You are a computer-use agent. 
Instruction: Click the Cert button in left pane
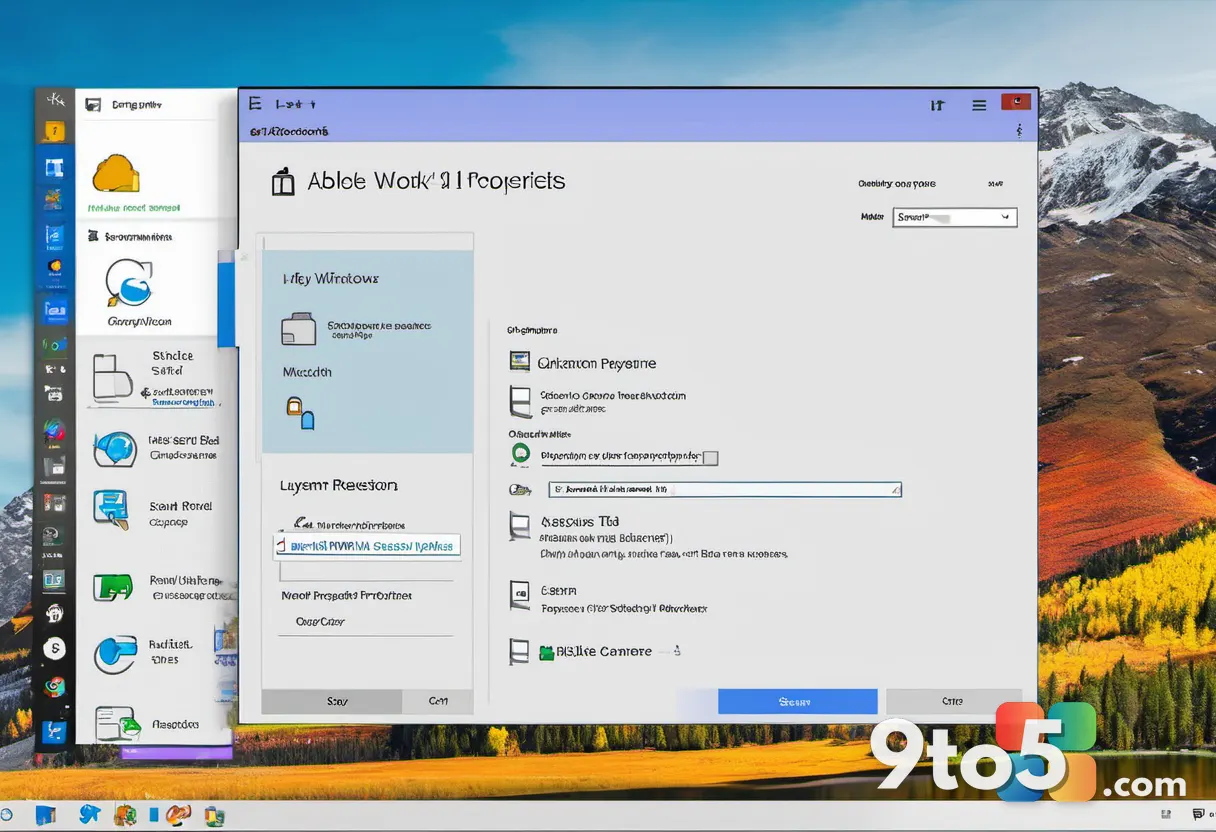pos(437,701)
